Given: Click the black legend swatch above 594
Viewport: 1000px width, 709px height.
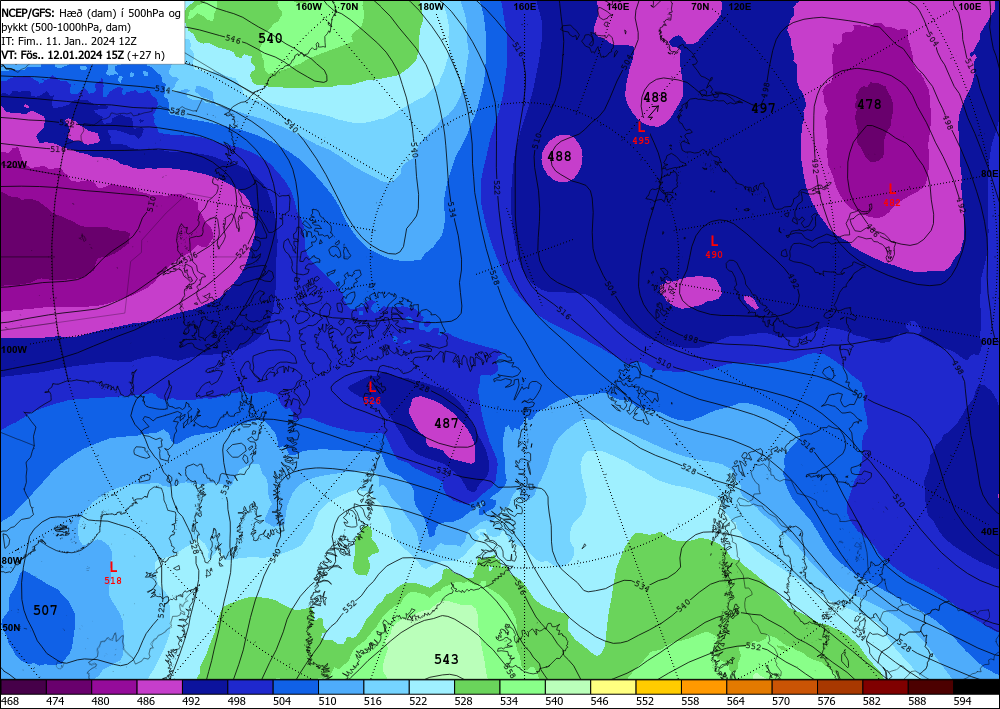Looking at the screenshot, I should click(976, 687).
